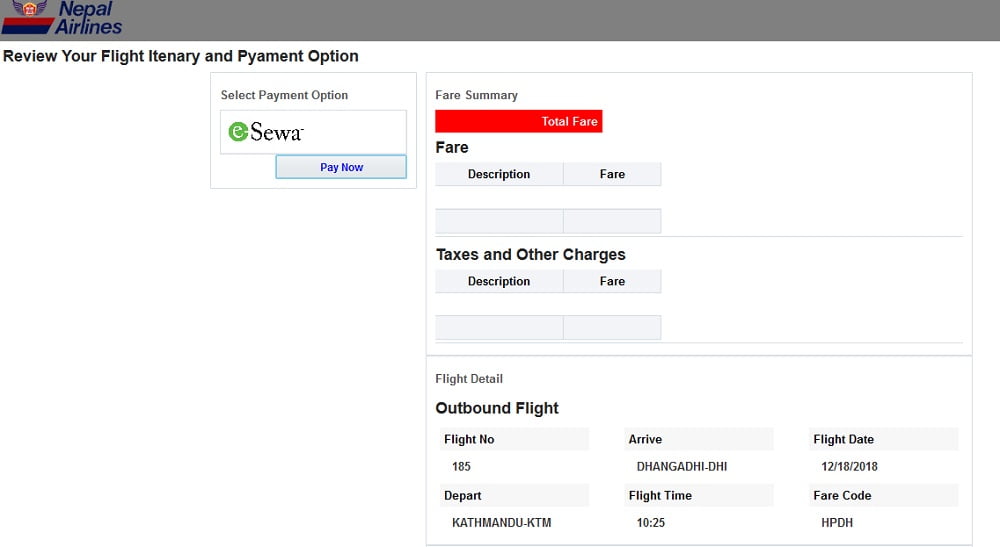Click the Fare section Description header

(499, 174)
